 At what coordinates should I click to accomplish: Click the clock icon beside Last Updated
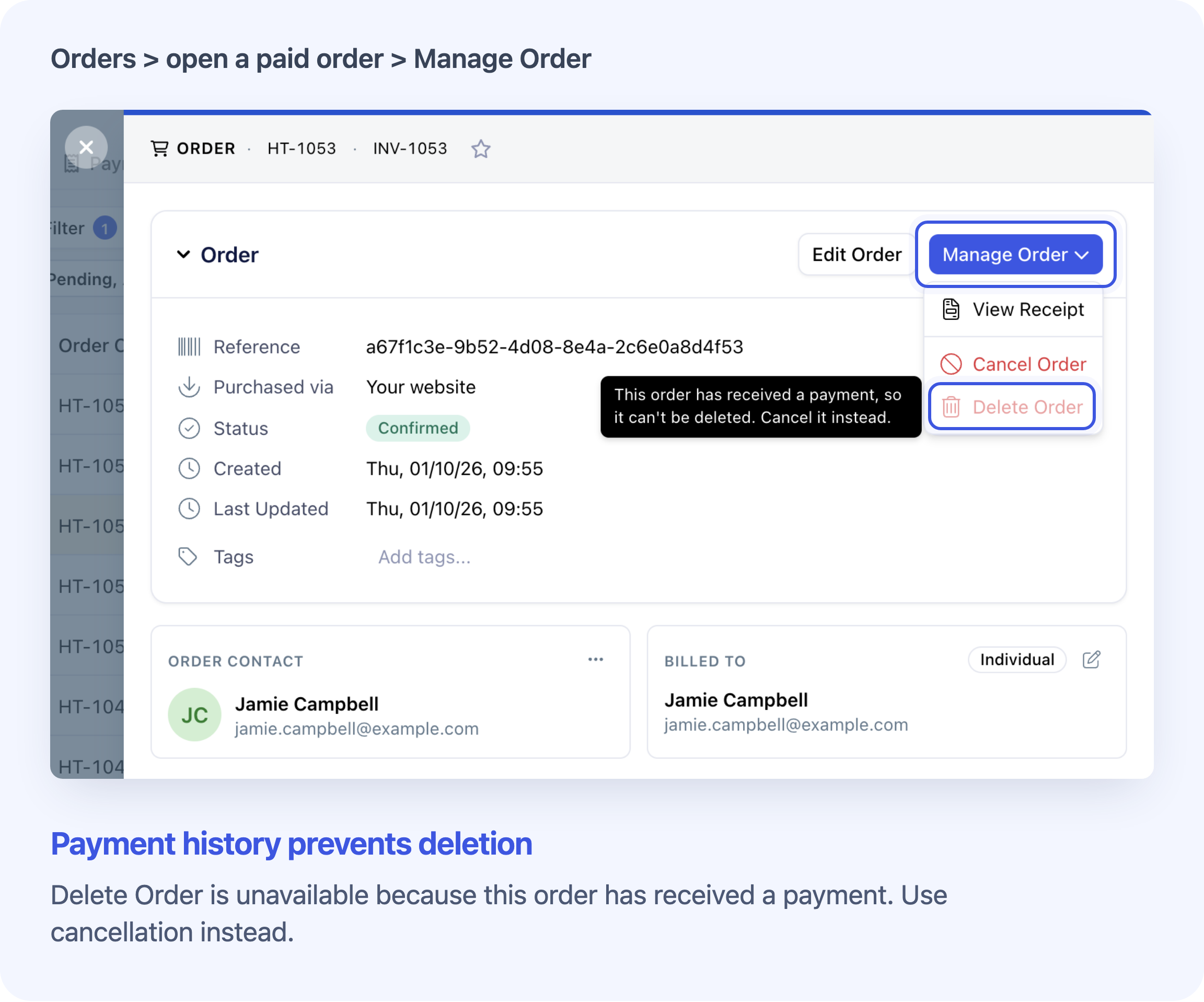[189, 509]
